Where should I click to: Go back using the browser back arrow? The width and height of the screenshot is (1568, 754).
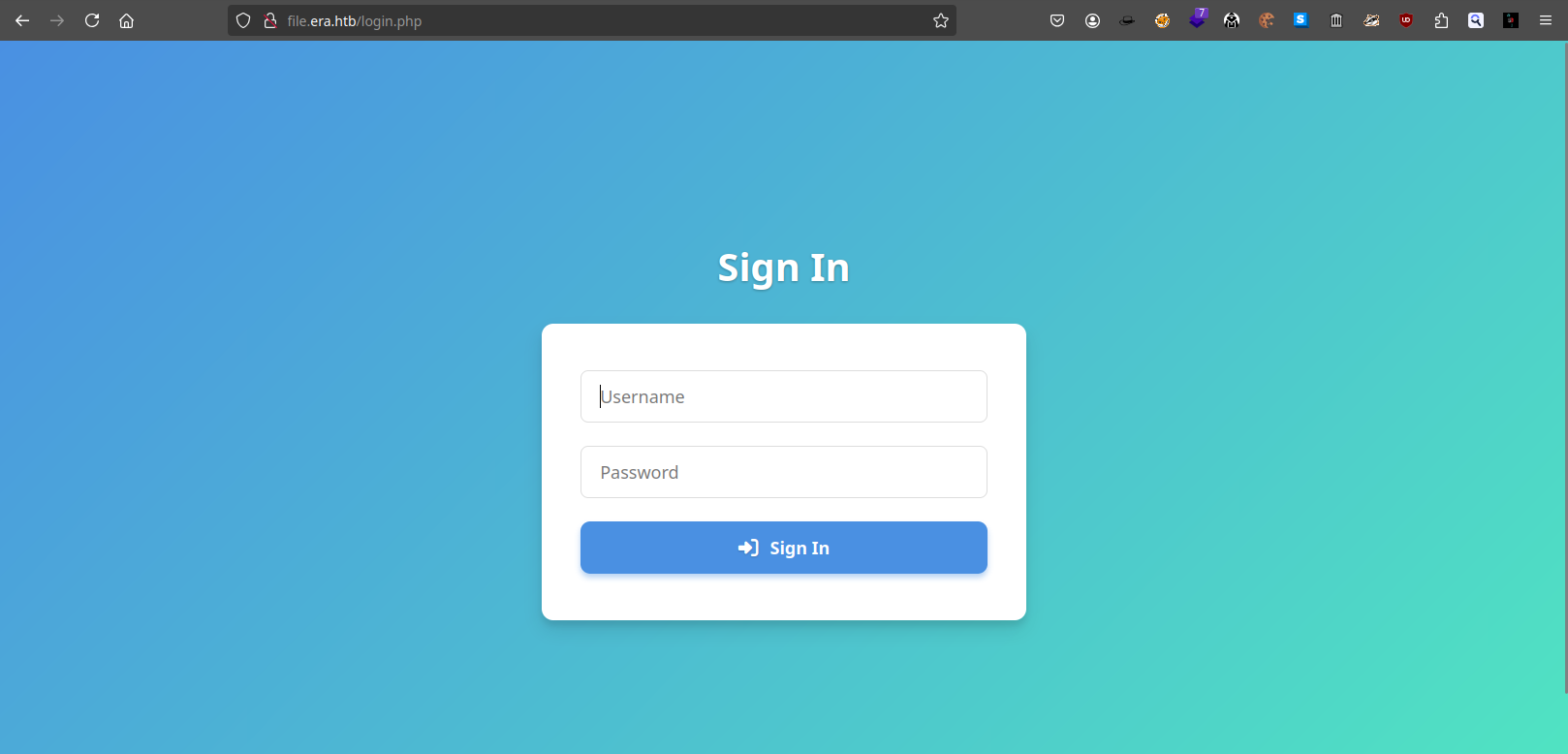(22, 20)
